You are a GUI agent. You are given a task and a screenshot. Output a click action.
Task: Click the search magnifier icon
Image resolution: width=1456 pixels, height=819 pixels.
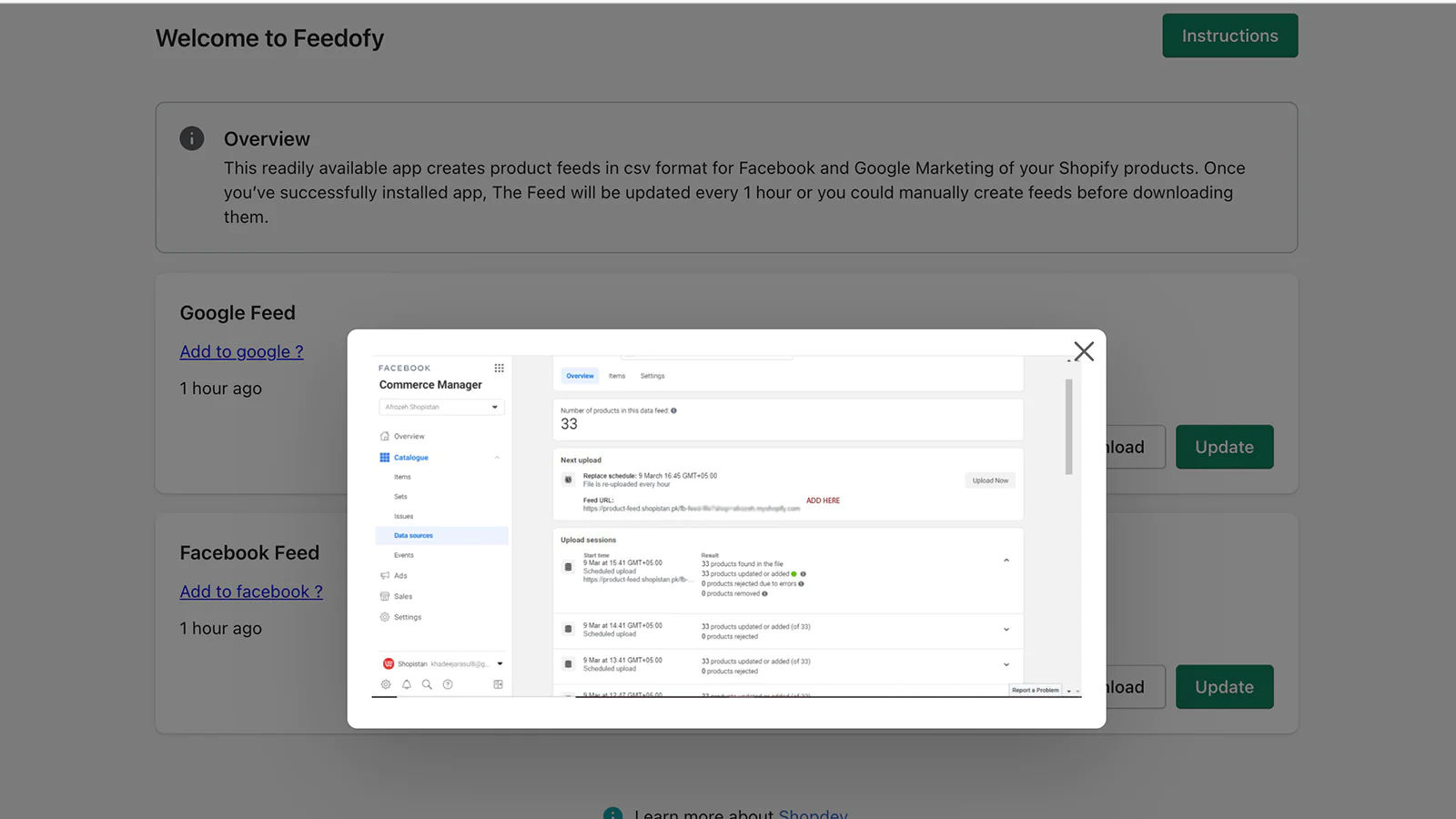tap(427, 684)
